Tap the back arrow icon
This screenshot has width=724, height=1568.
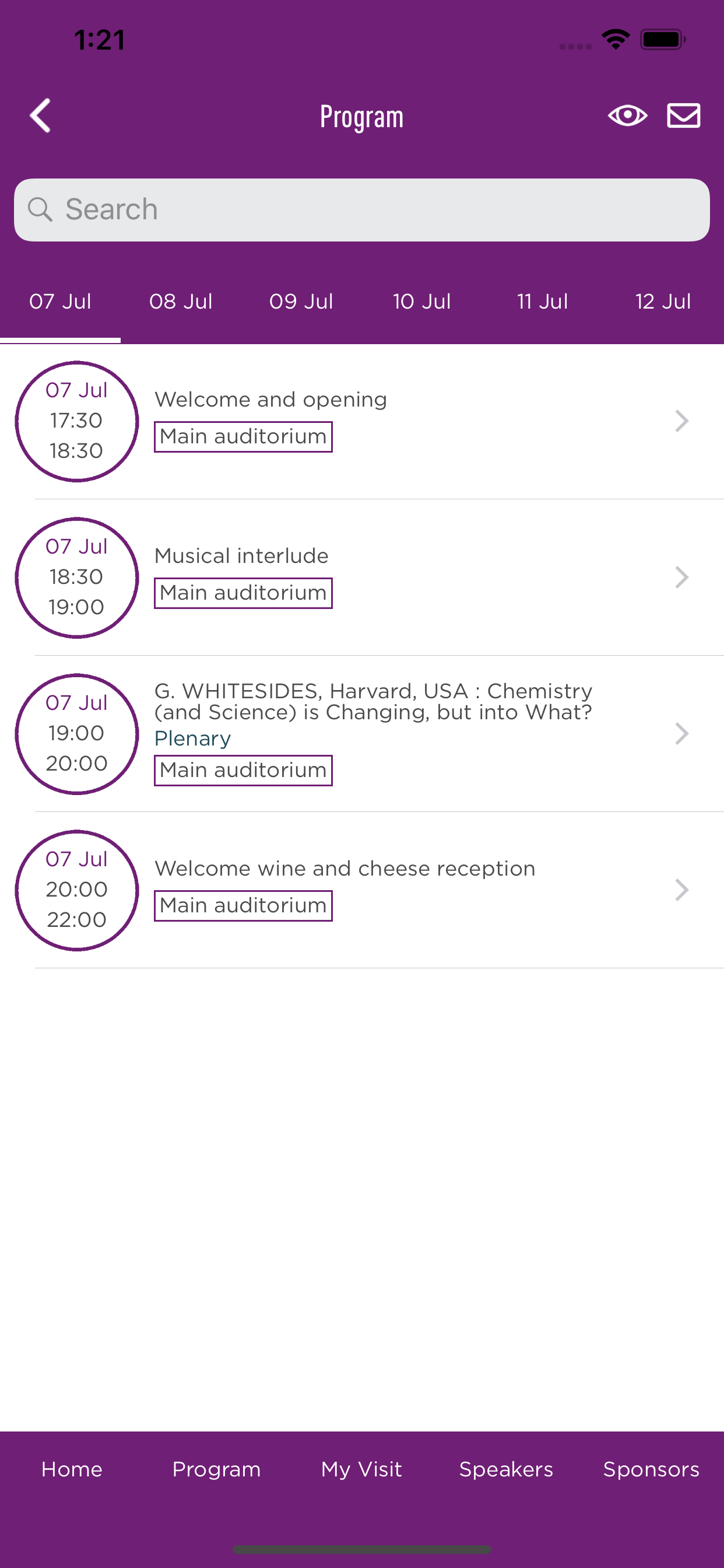tap(40, 116)
